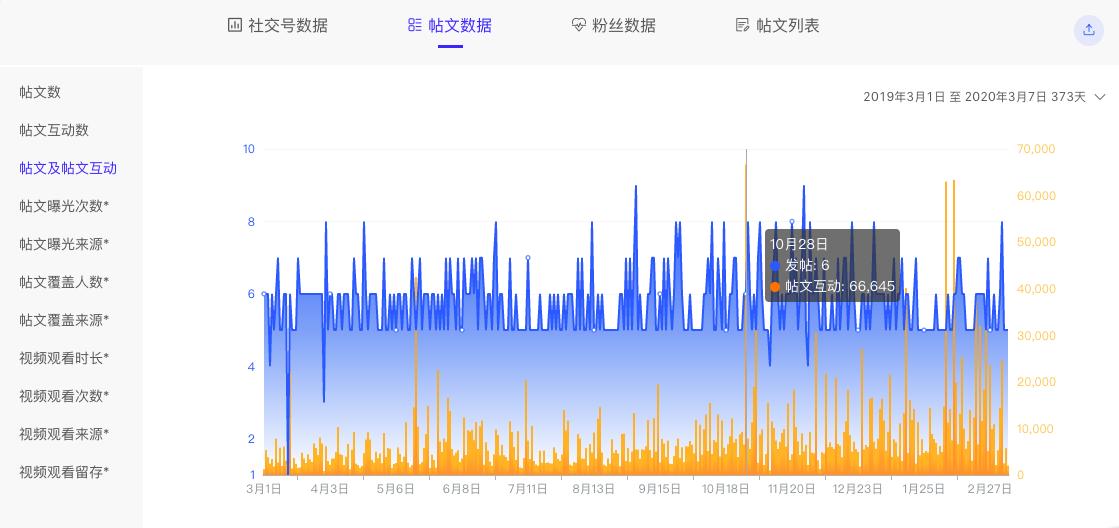
Task: Open 帖文覆盖人数* metric
Action: pyautogui.click(x=64, y=282)
